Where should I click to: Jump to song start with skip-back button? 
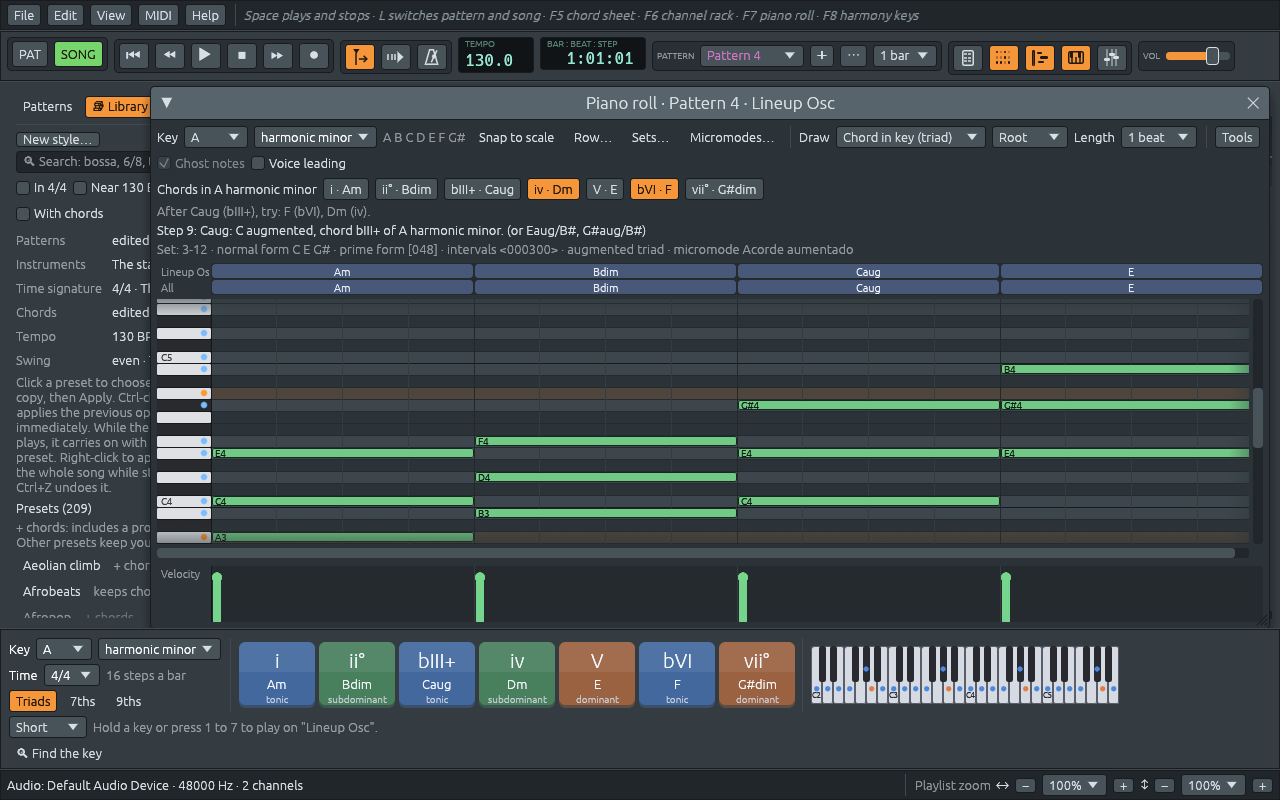(x=132, y=56)
